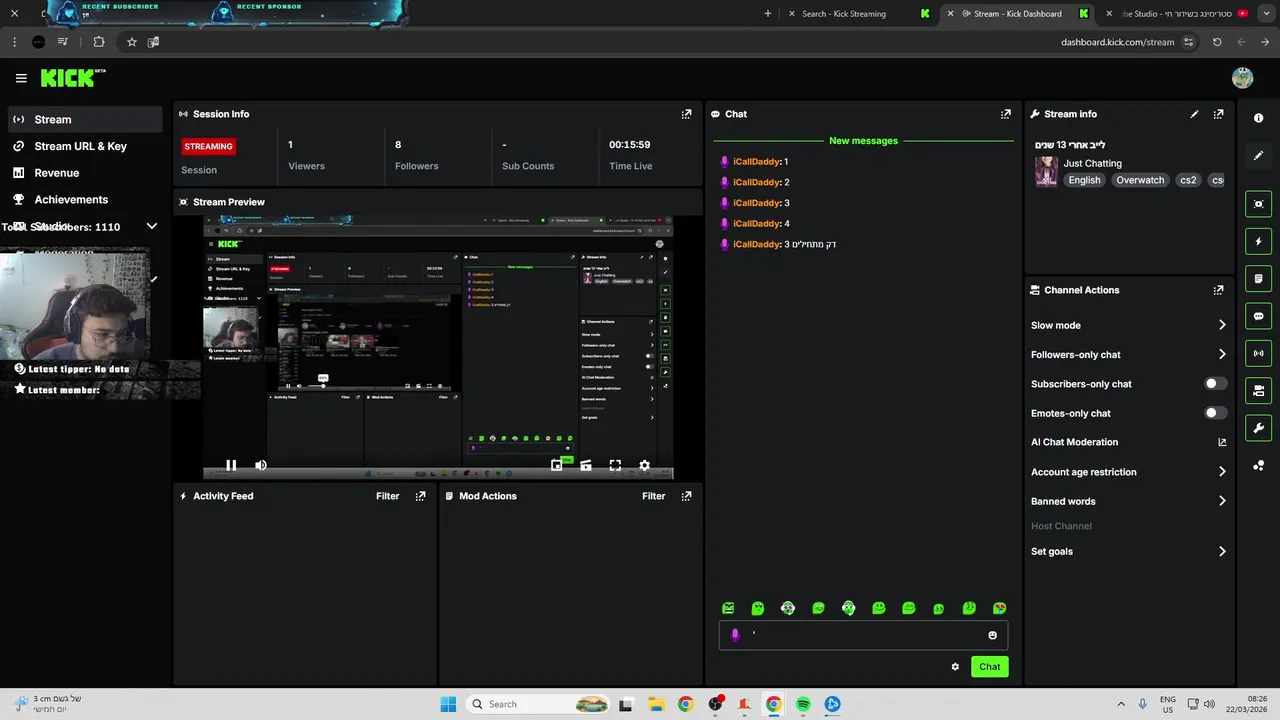Image resolution: width=1280 pixels, height=720 pixels.
Task: Enable Emotes-only chat switch
Action: (x=1215, y=413)
